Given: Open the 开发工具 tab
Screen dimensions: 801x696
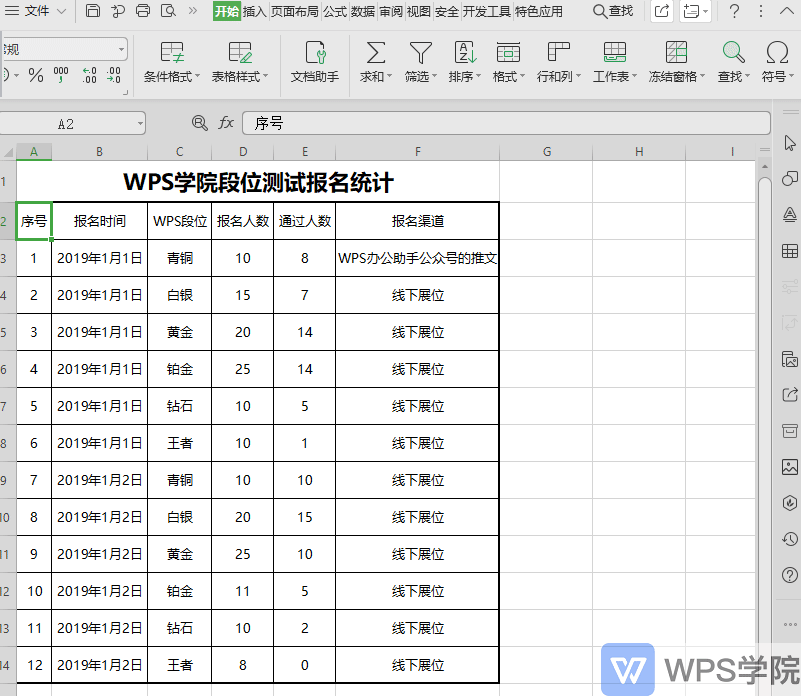Looking at the screenshot, I should (486, 11).
